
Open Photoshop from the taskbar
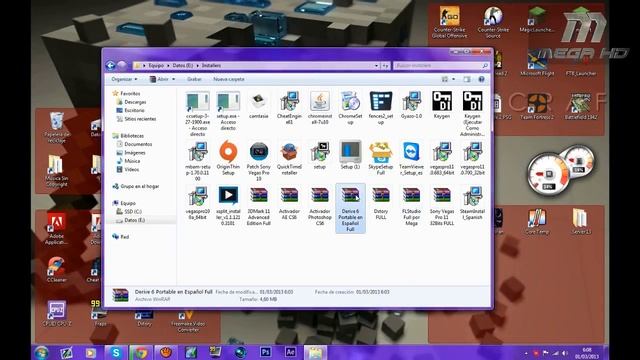pos(265,352)
